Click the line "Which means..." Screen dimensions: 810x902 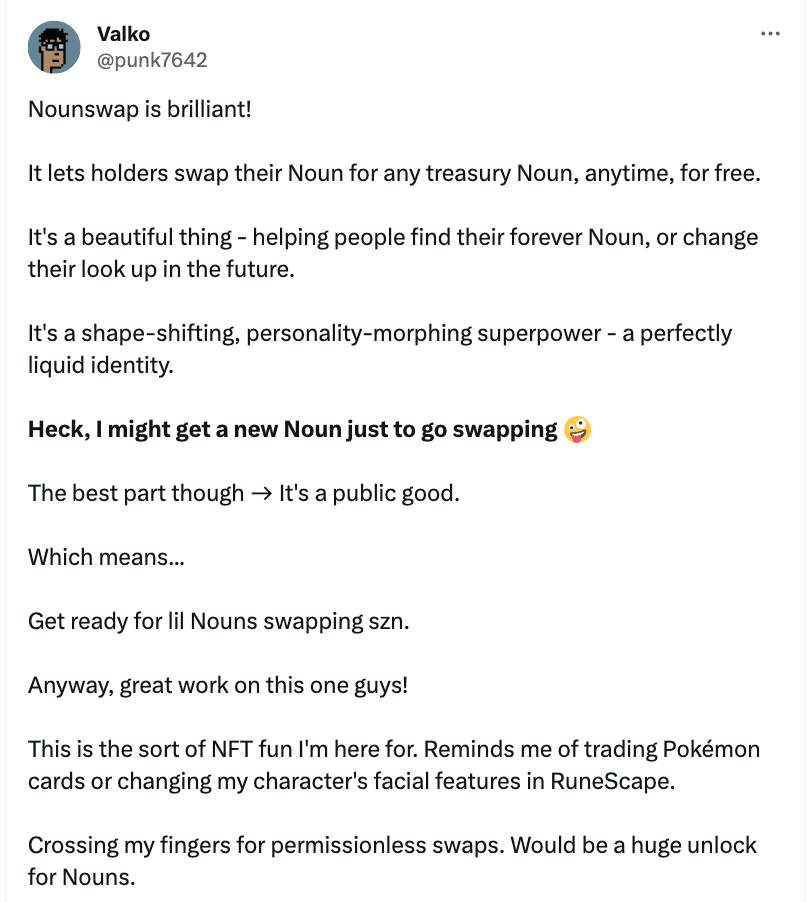tap(106, 557)
